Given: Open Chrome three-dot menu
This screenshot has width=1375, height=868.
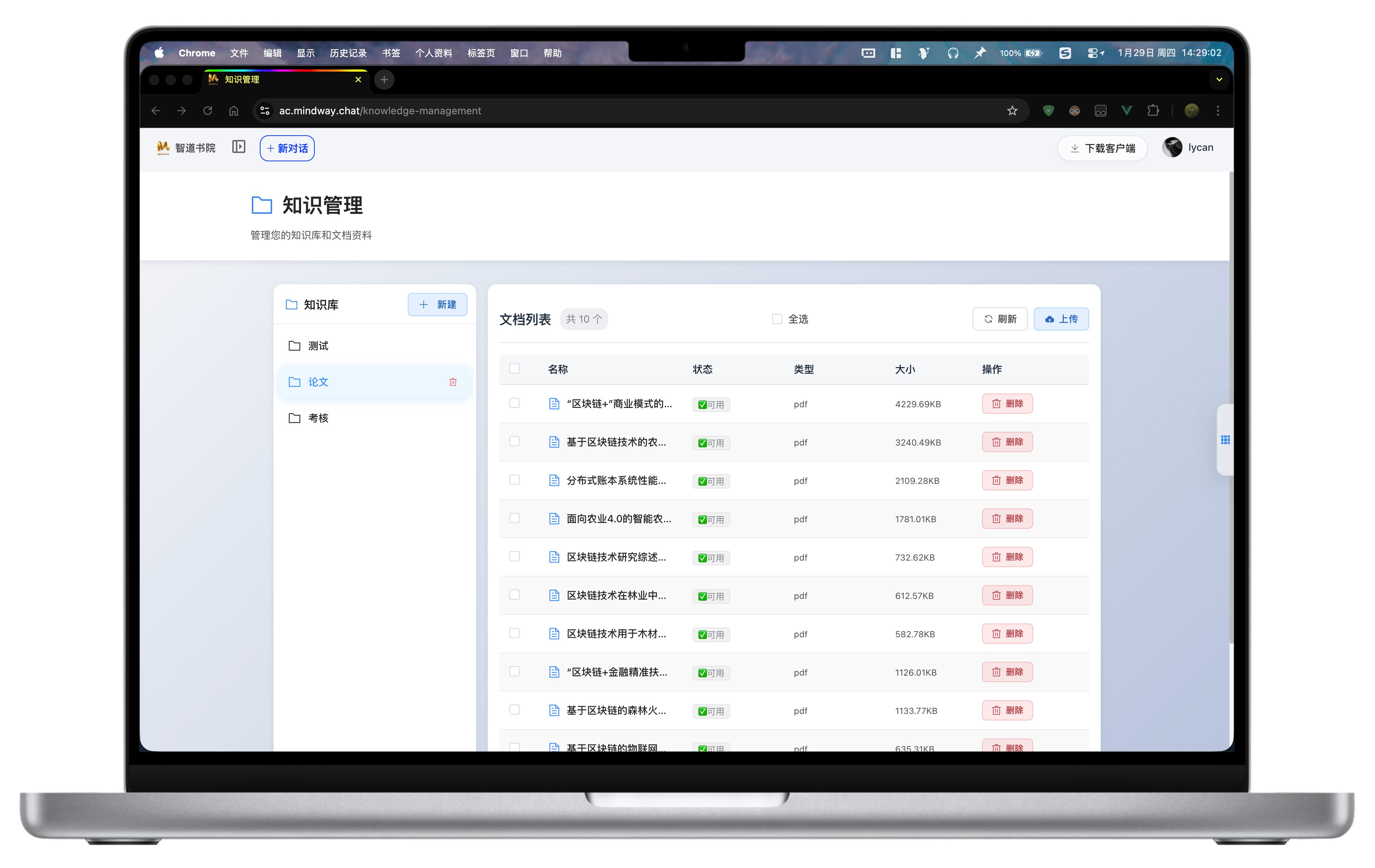Looking at the screenshot, I should [x=1217, y=111].
